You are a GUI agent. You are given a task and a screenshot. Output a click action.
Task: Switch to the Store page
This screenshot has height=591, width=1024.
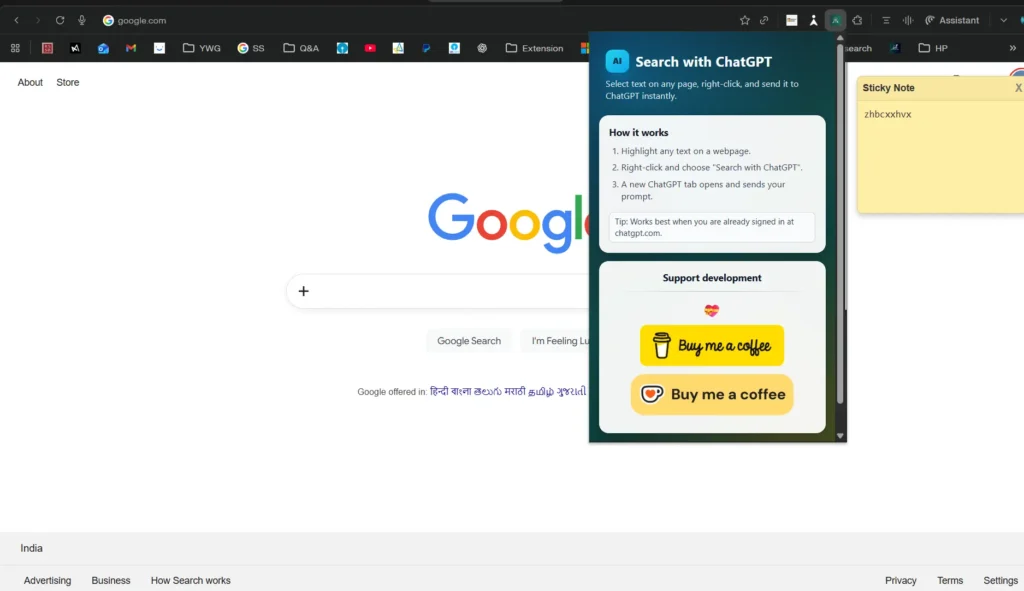[67, 82]
